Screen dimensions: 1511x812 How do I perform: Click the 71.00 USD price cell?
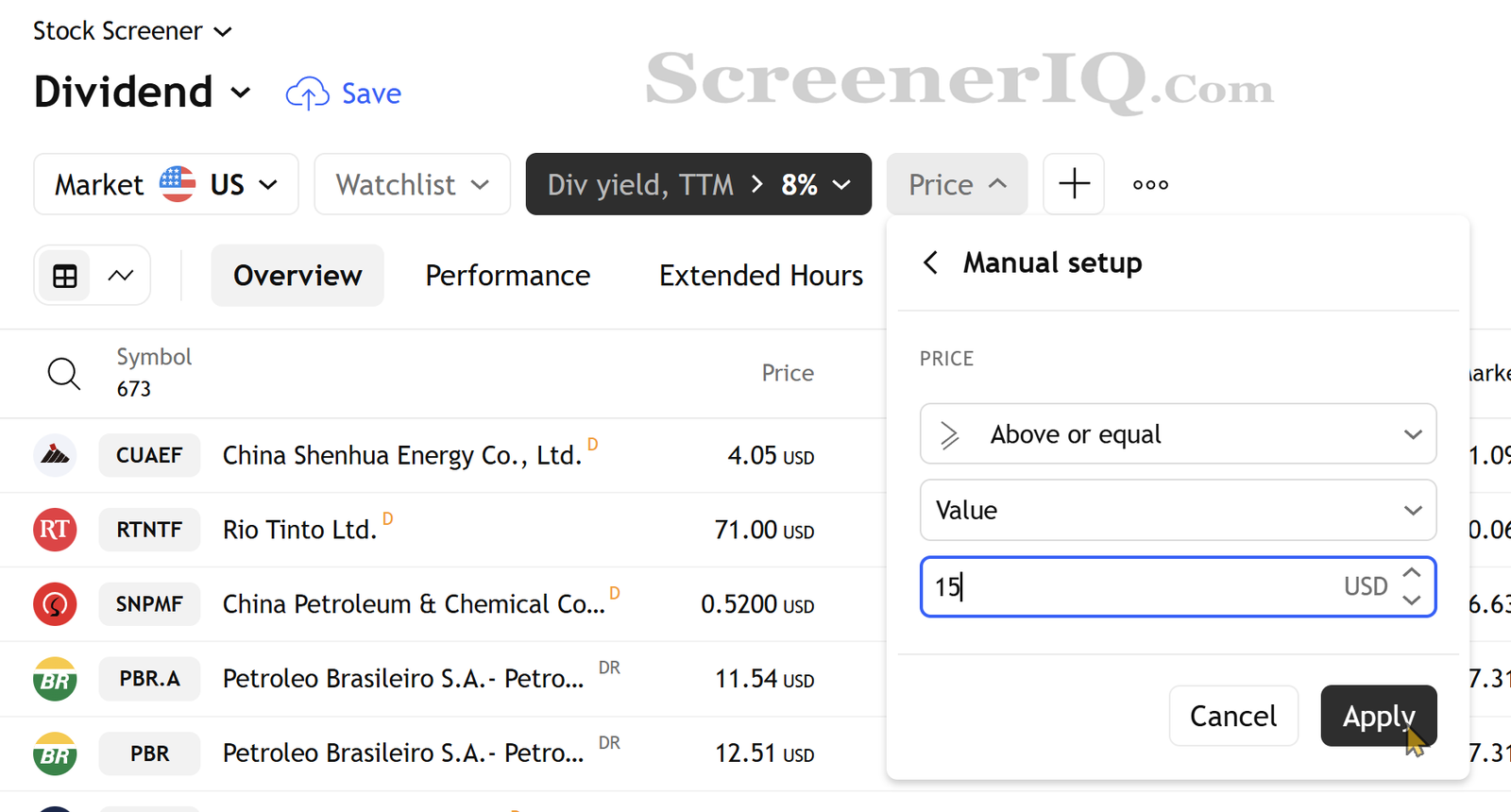764,531
